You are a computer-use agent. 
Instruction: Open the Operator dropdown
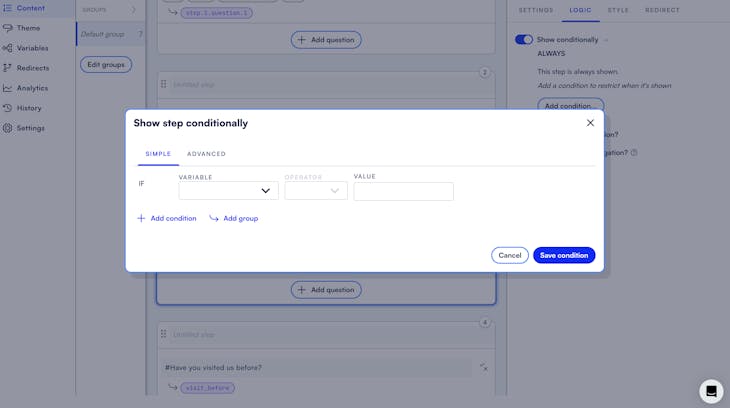click(x=316, y=191)
